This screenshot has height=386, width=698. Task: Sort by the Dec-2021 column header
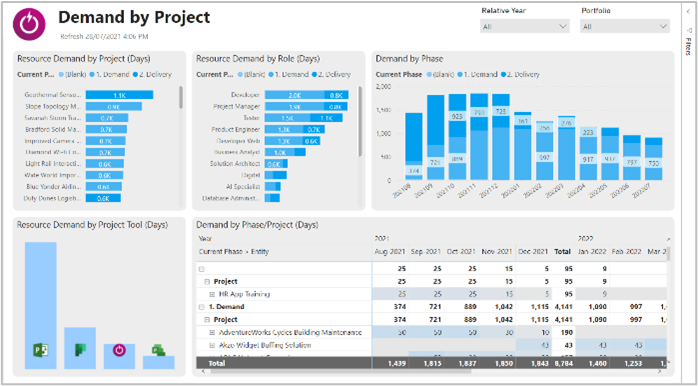(533, 252)
